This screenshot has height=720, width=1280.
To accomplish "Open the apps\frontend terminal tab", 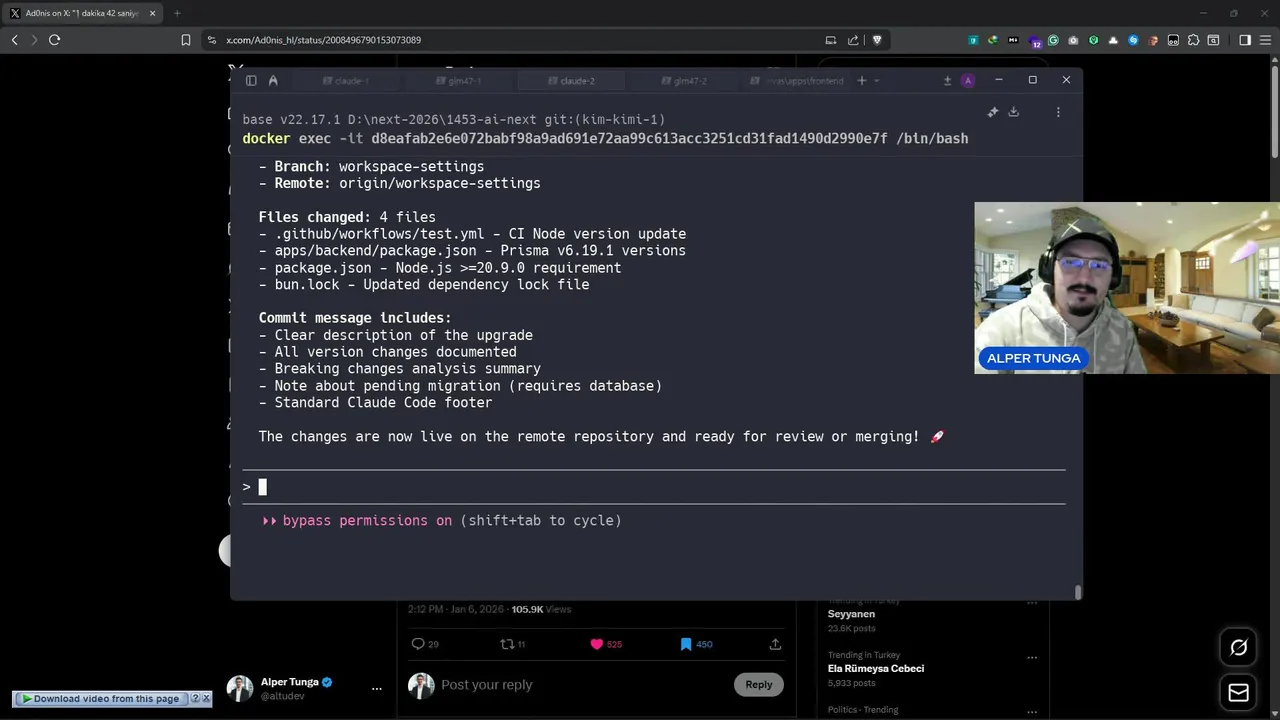I will [798, 80].
